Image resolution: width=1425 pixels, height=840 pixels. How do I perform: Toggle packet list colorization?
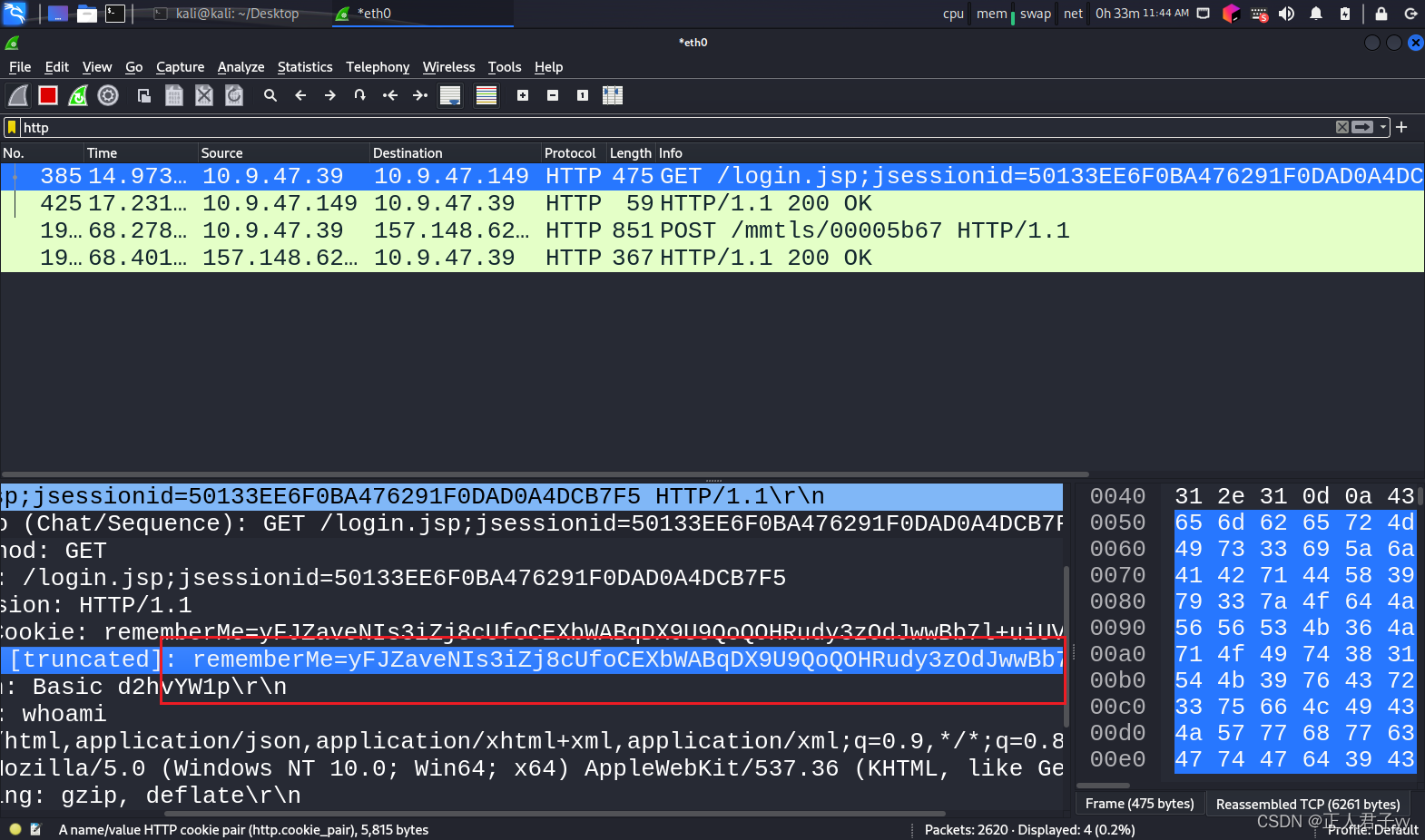click(x=486, y=95)
